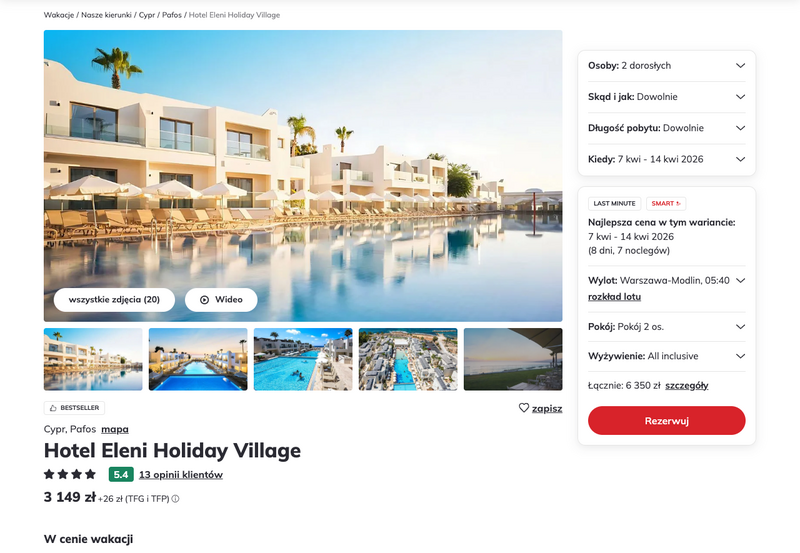Open wszystkie zdjęcia (20) gallery

[x=114, y=299]
